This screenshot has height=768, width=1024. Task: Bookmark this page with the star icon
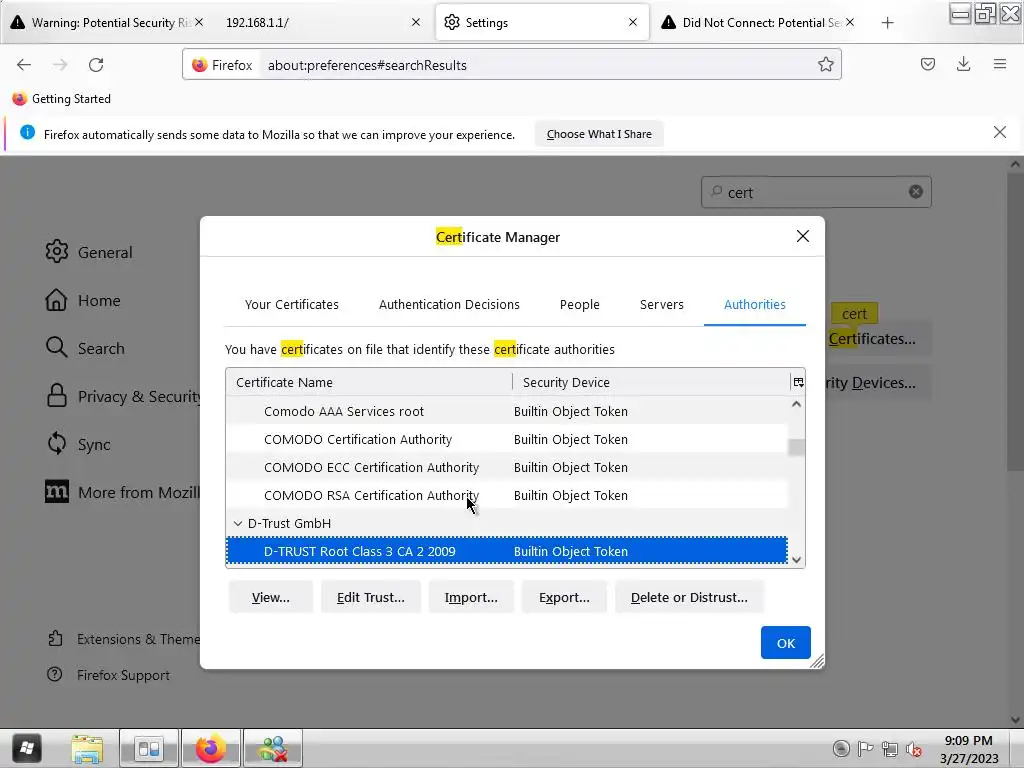825,65
